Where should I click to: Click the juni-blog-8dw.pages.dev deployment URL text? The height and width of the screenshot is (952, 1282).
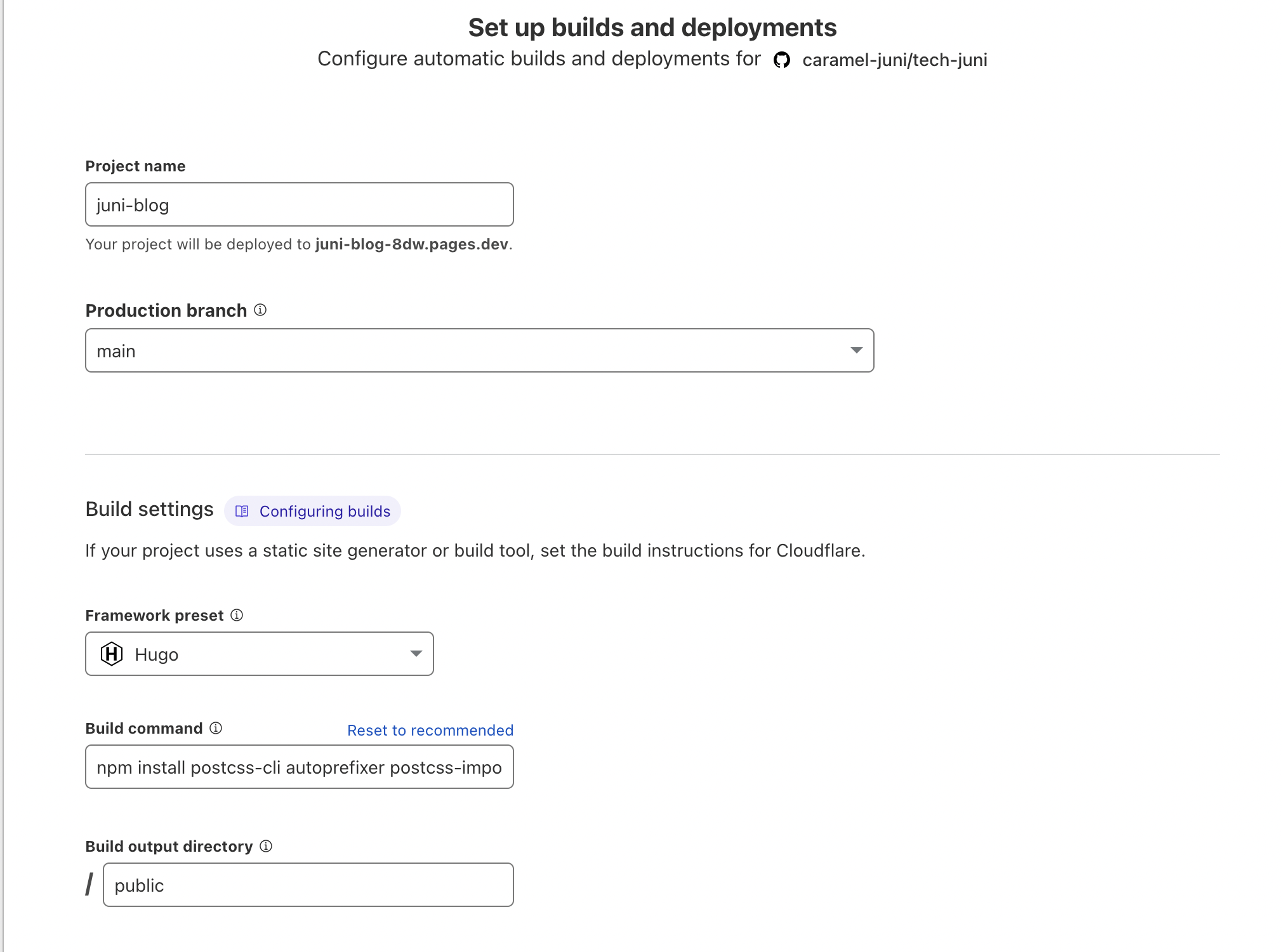click(x=411, y=244)
